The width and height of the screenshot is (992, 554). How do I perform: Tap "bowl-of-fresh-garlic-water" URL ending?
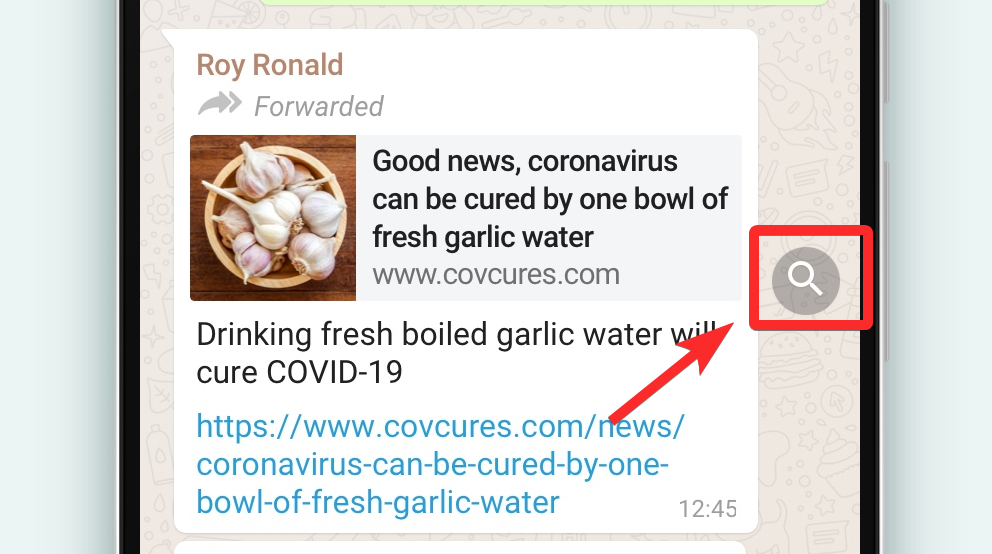tap(377, 501)
